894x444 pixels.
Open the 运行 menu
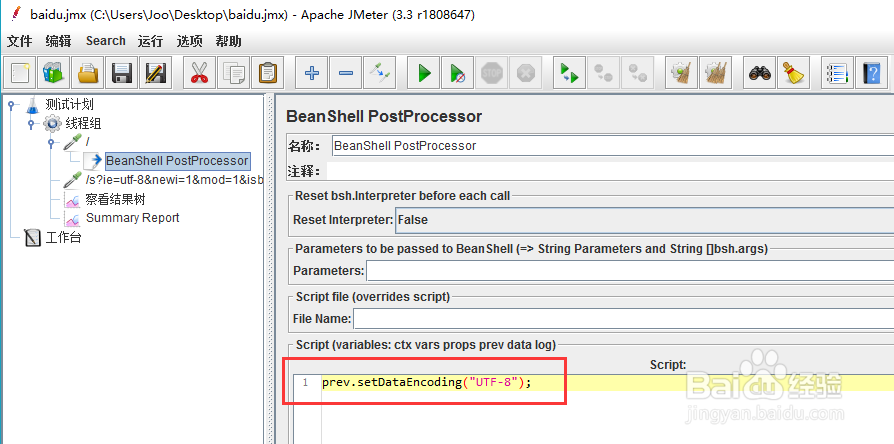pyautogui.click(x=150, y=41)
